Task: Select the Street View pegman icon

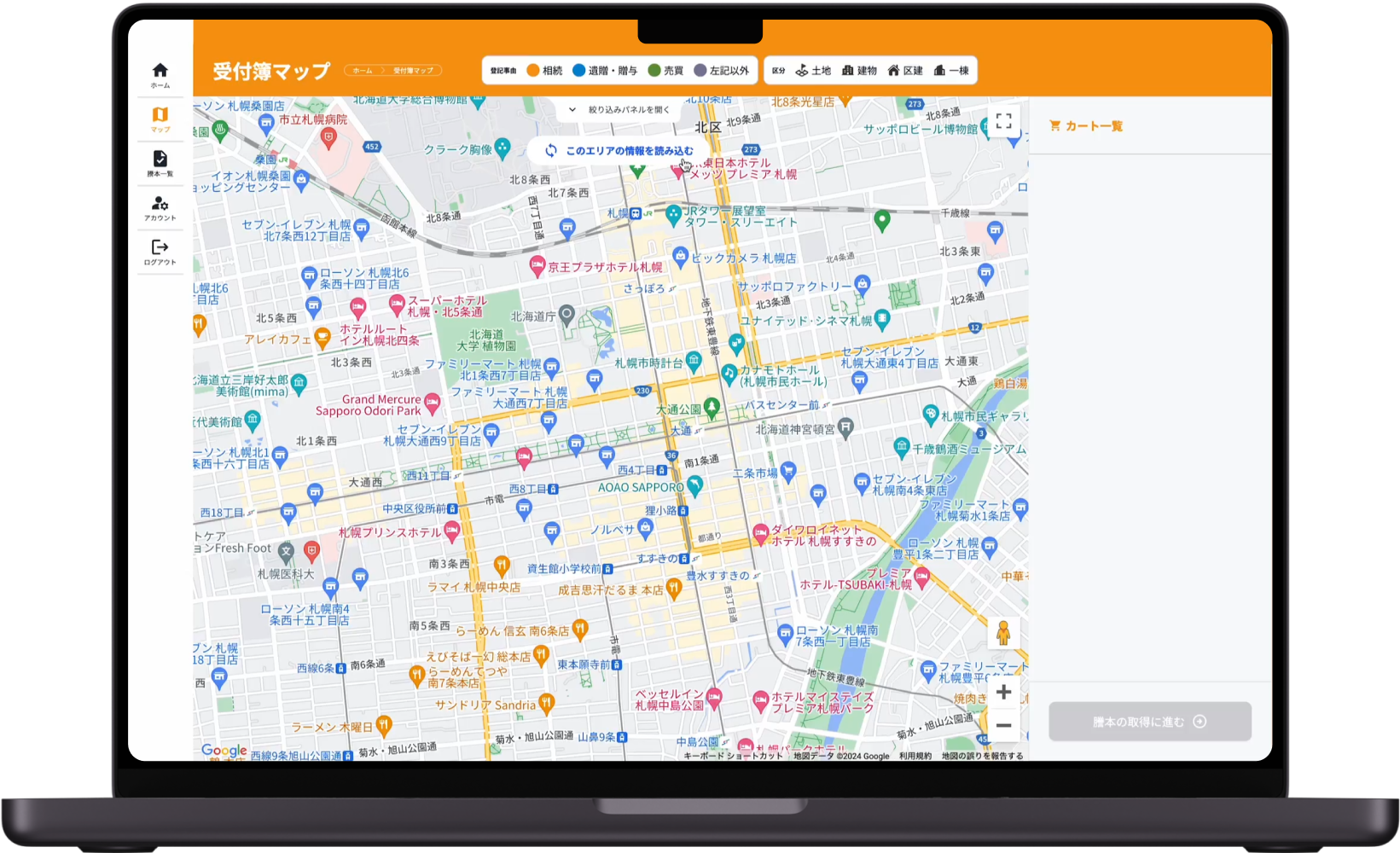Action: tap(1003, 634)
